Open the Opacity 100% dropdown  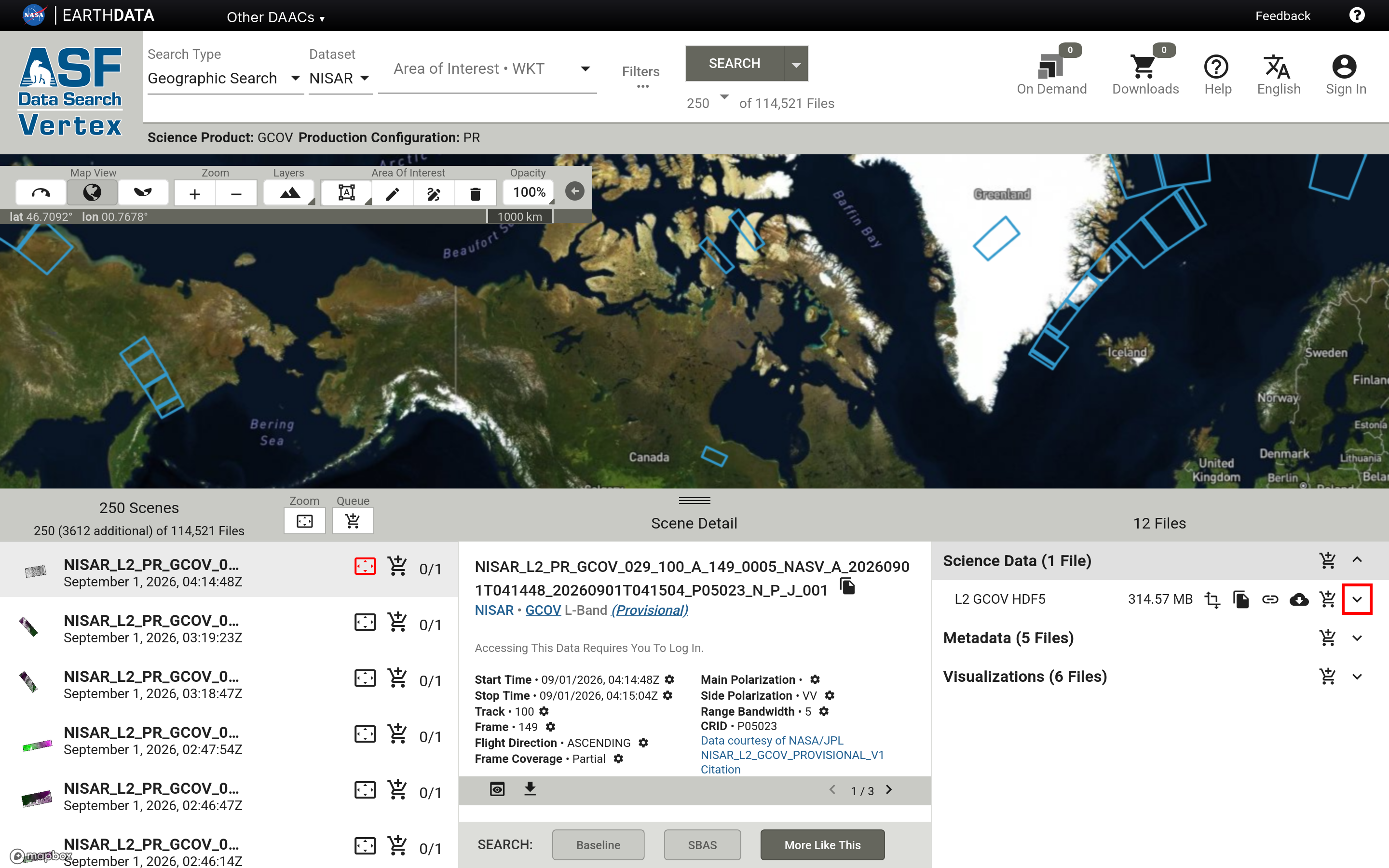529,192
